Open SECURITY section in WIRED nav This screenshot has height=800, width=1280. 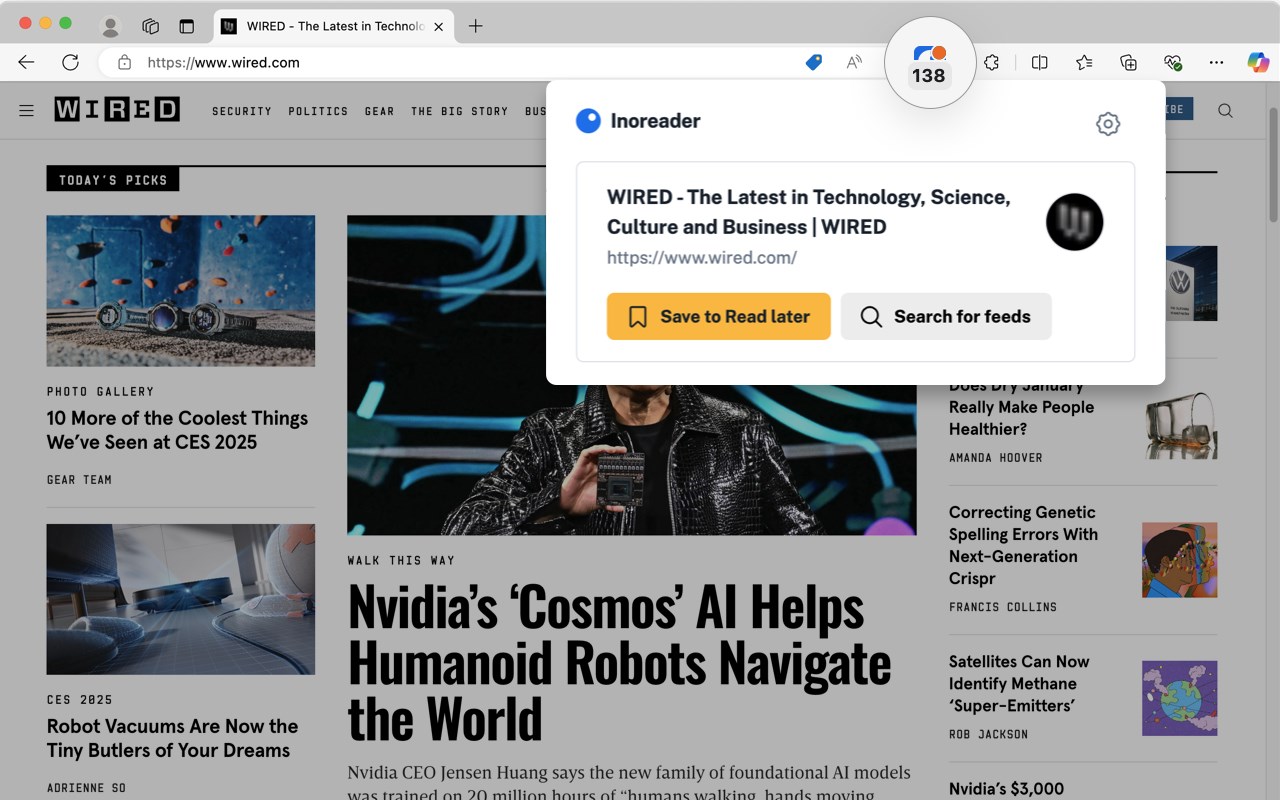point(242,111)
